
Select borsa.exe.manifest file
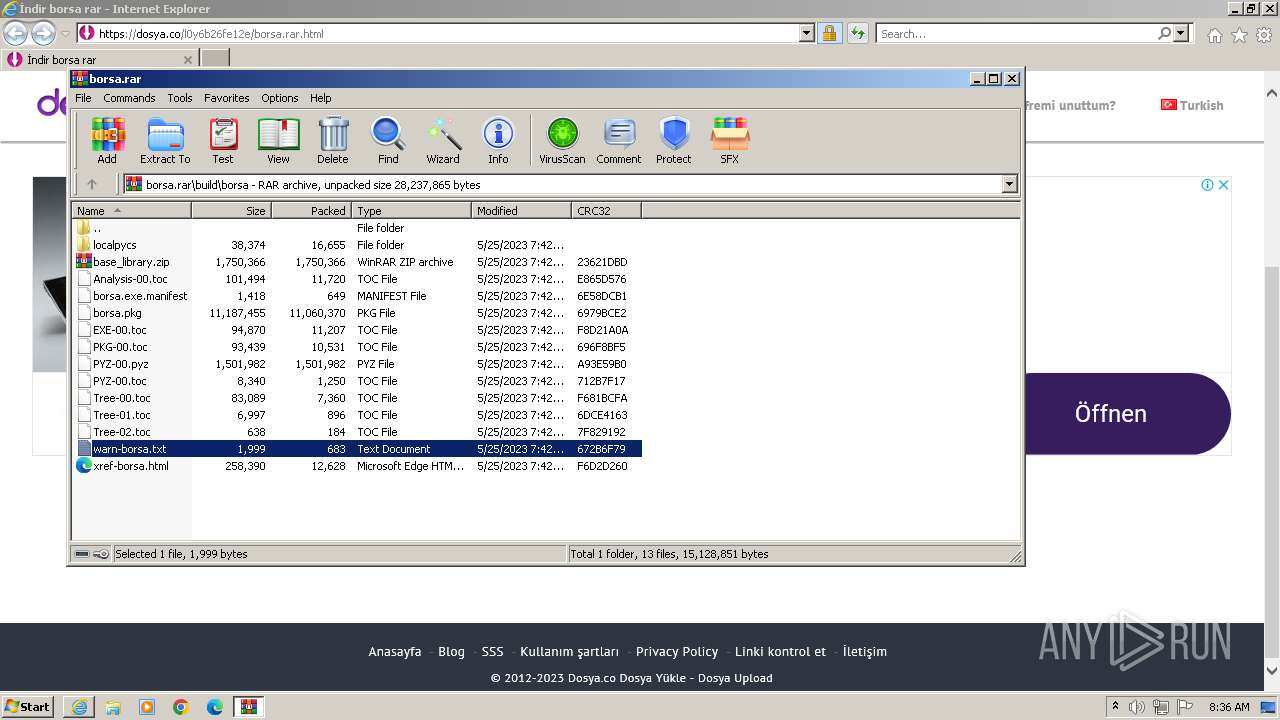(x=140, y=296)
